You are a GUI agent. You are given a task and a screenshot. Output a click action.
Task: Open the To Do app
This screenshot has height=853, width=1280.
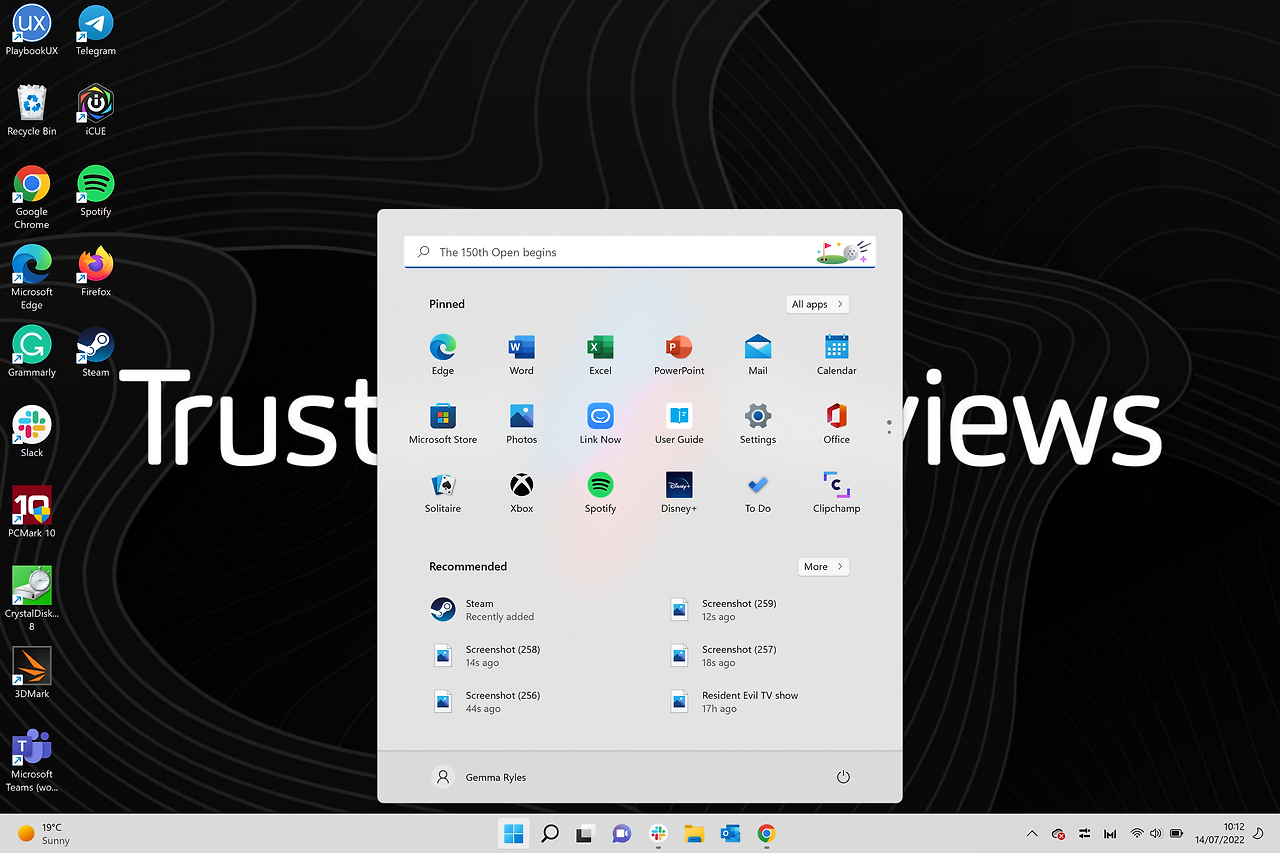pos(758,492)
